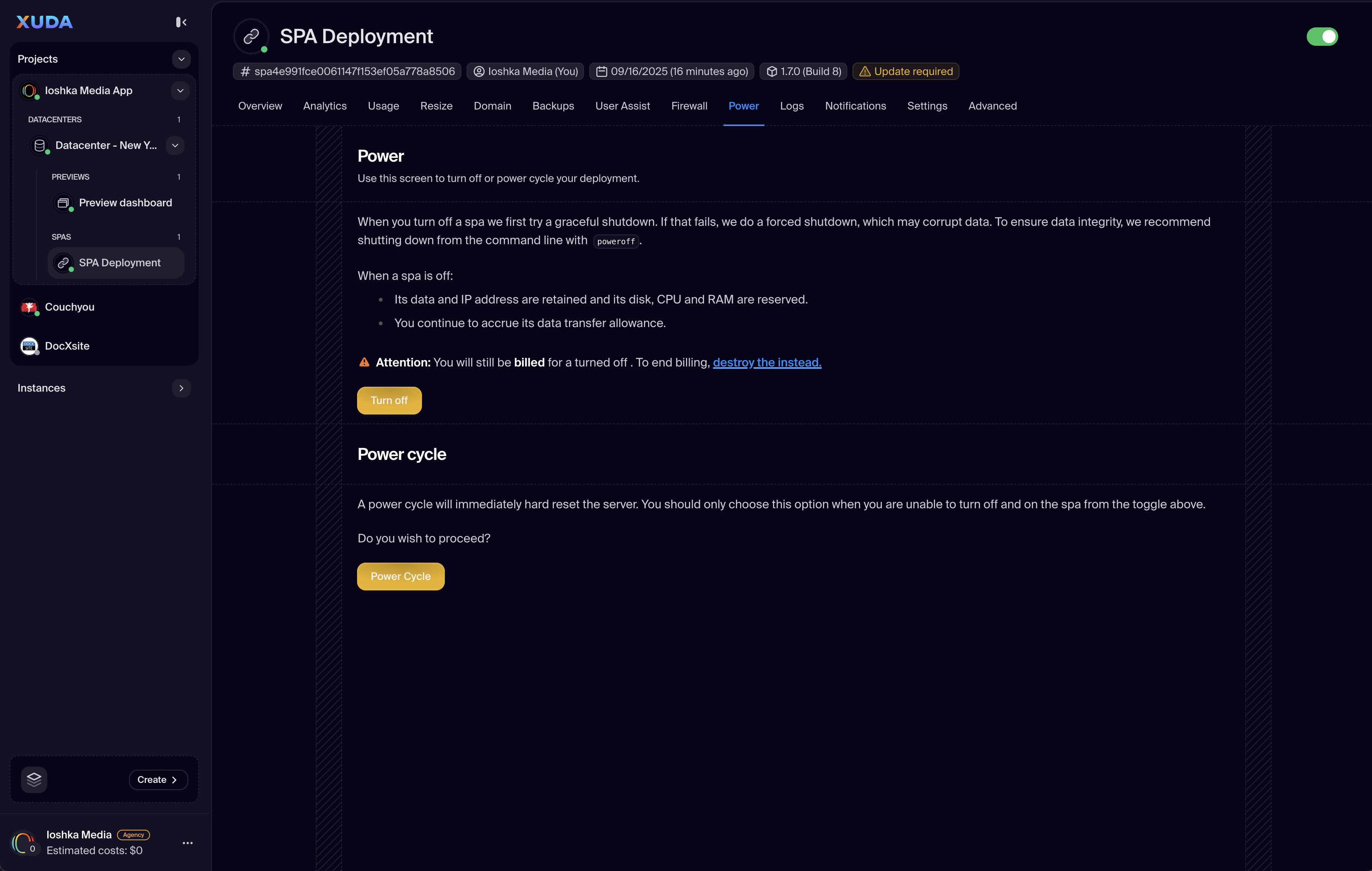This screenshot has width=1372, height=871.
Task: Click the DocXsite project icon
Action: pyautogui.click(x=29, y=346)
